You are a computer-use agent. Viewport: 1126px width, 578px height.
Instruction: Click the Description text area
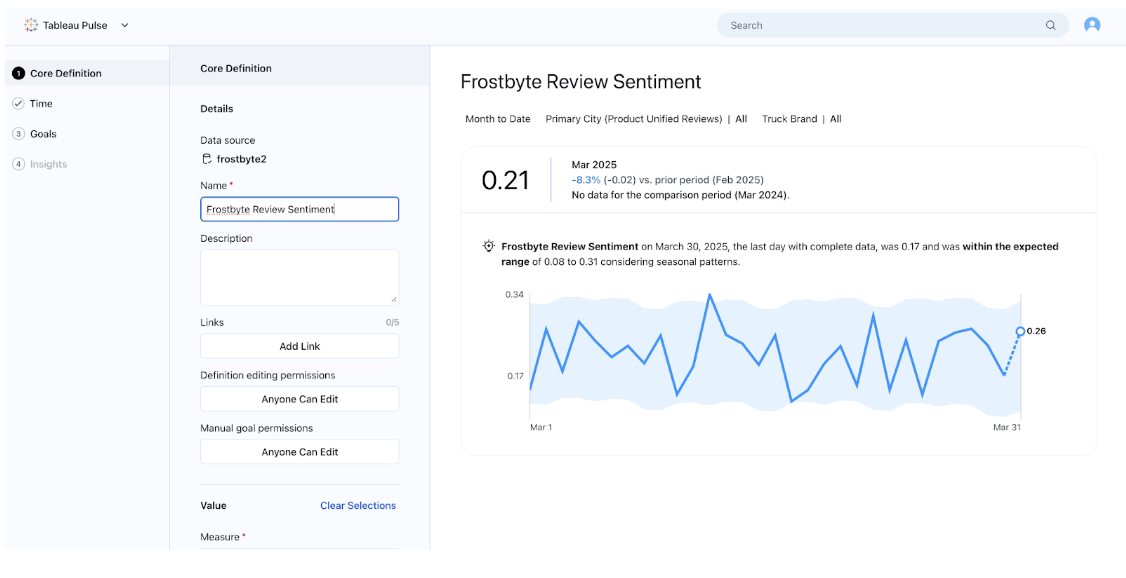coord(299,277)
